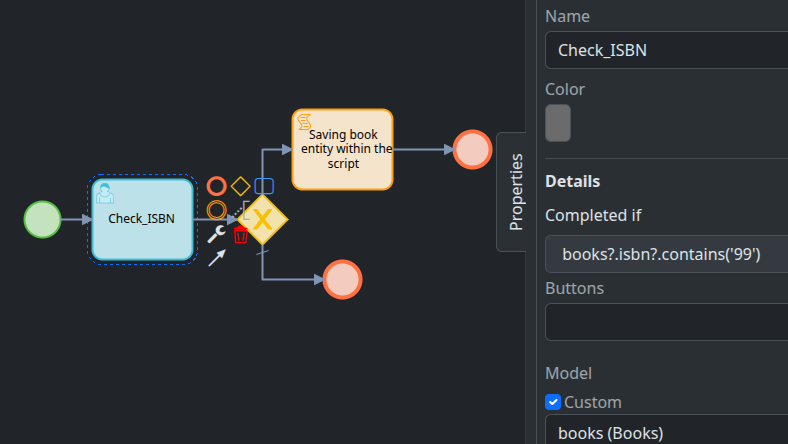The width and height of the screenshot is (788, 444).
Task: Delete element with red trash icon
Action: pos(241,236)
